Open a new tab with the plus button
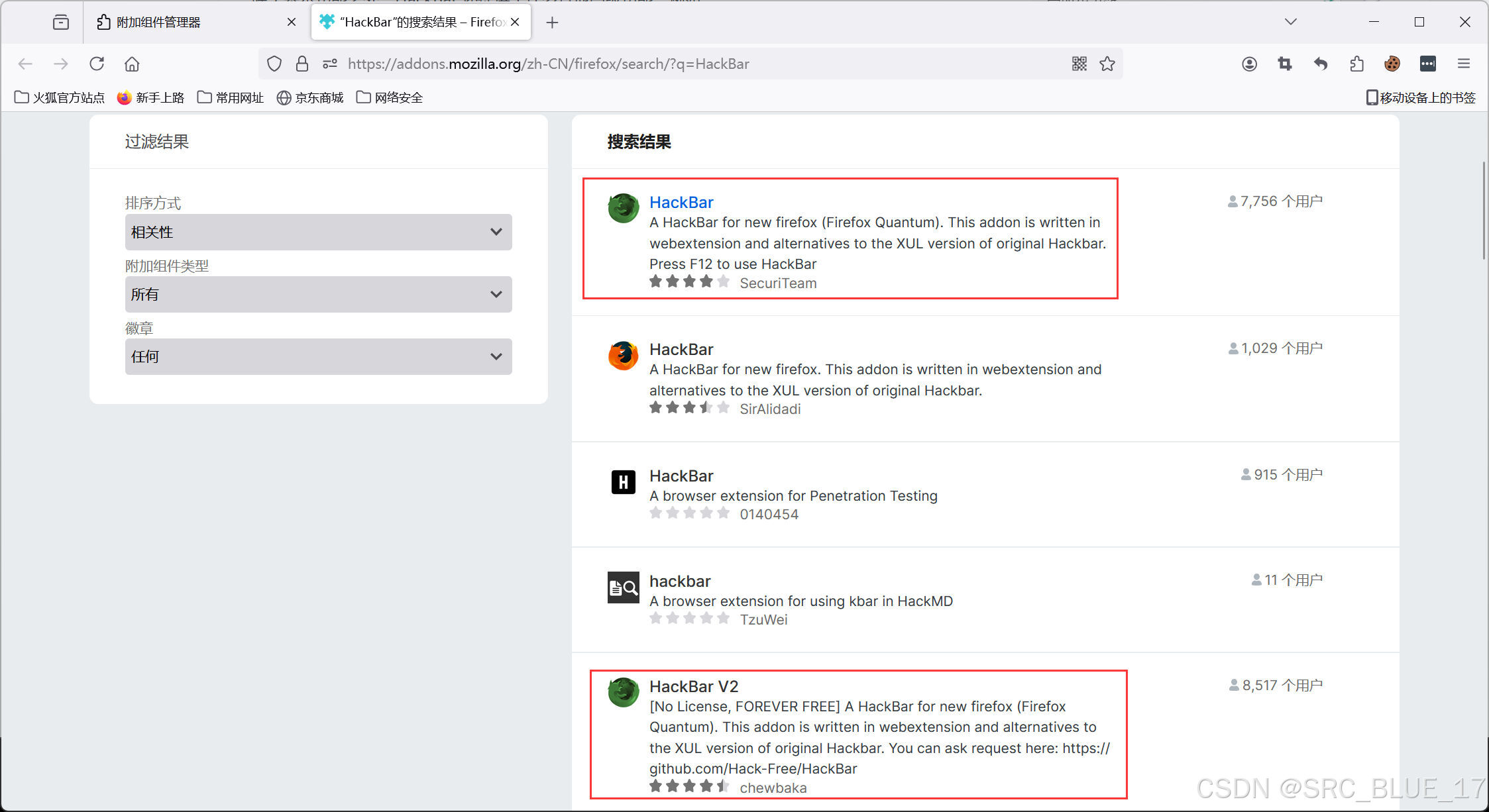Screen dimensions: 1489x812 click(552, 23)
